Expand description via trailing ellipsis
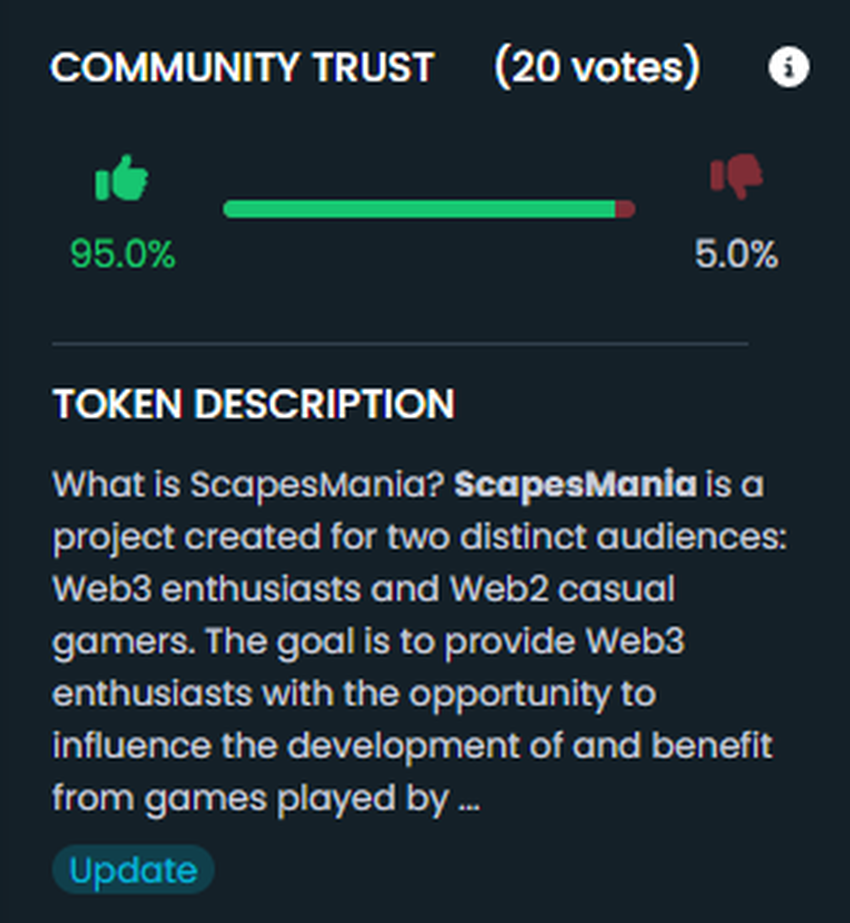This screenshot has height=923, width=850. tap(468, 799)
